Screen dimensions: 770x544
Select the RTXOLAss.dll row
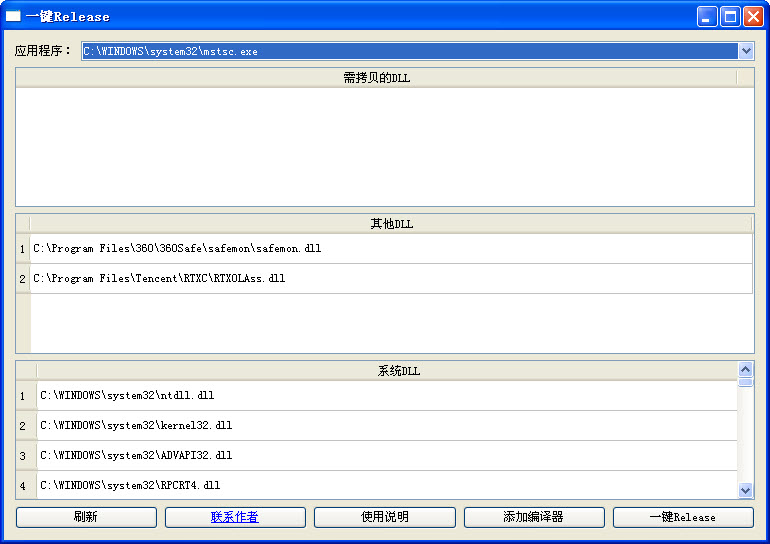[x=159, y=278]
